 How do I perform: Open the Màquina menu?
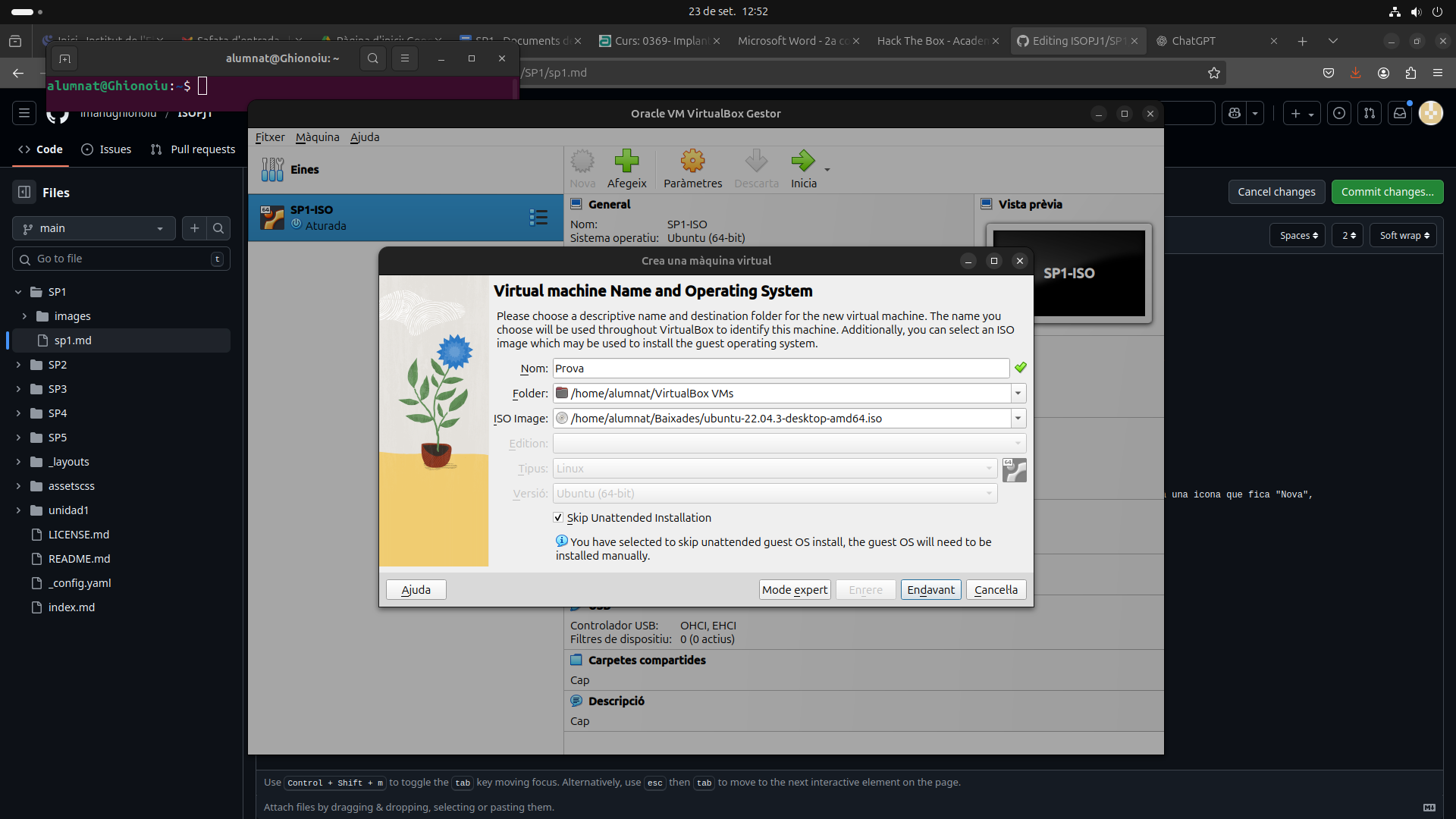(x=317, y=137)
